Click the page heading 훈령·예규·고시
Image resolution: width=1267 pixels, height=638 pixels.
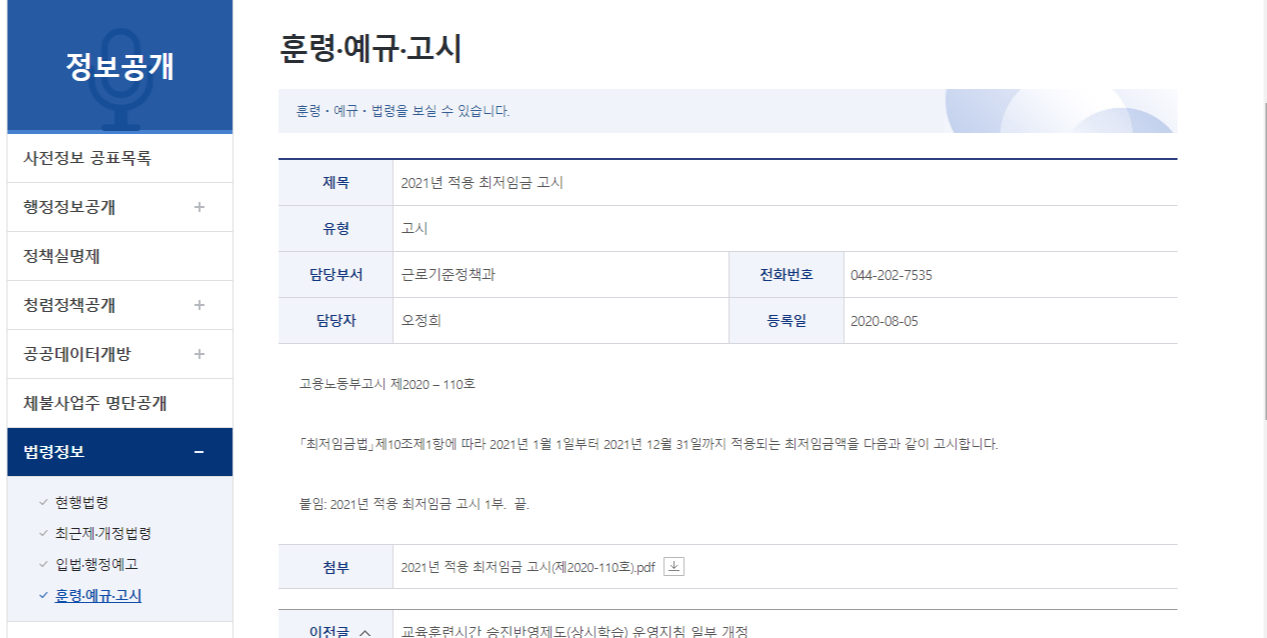371,49
